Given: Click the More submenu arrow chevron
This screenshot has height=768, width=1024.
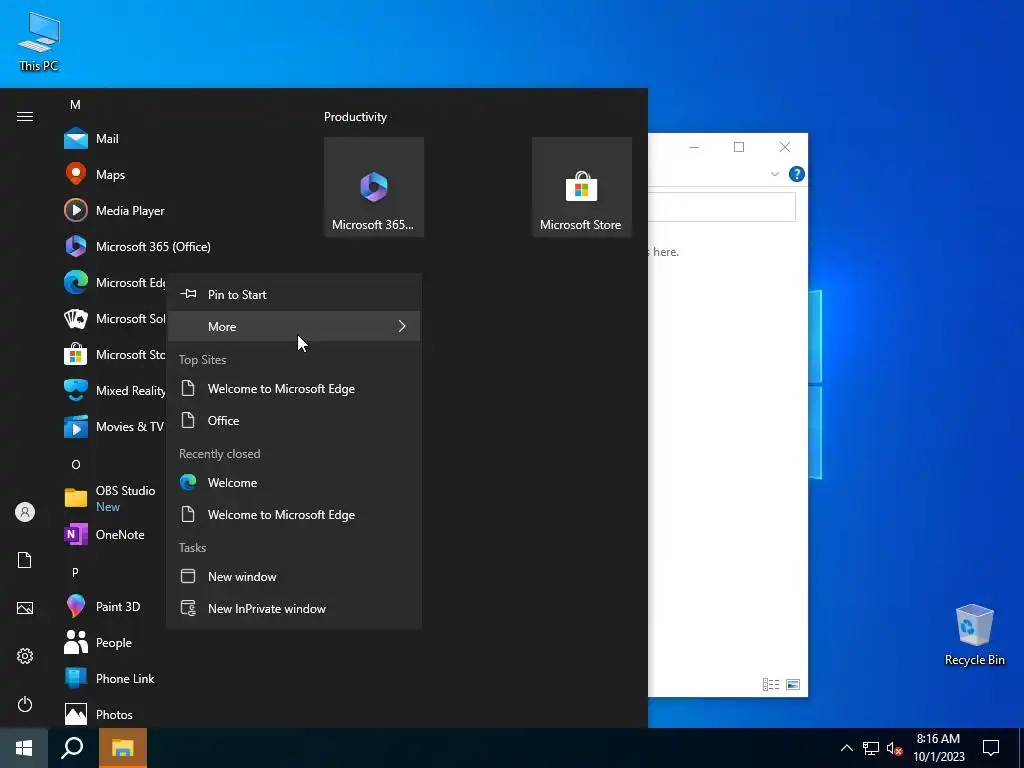Looking at the screenshot, I should point(402,326).
